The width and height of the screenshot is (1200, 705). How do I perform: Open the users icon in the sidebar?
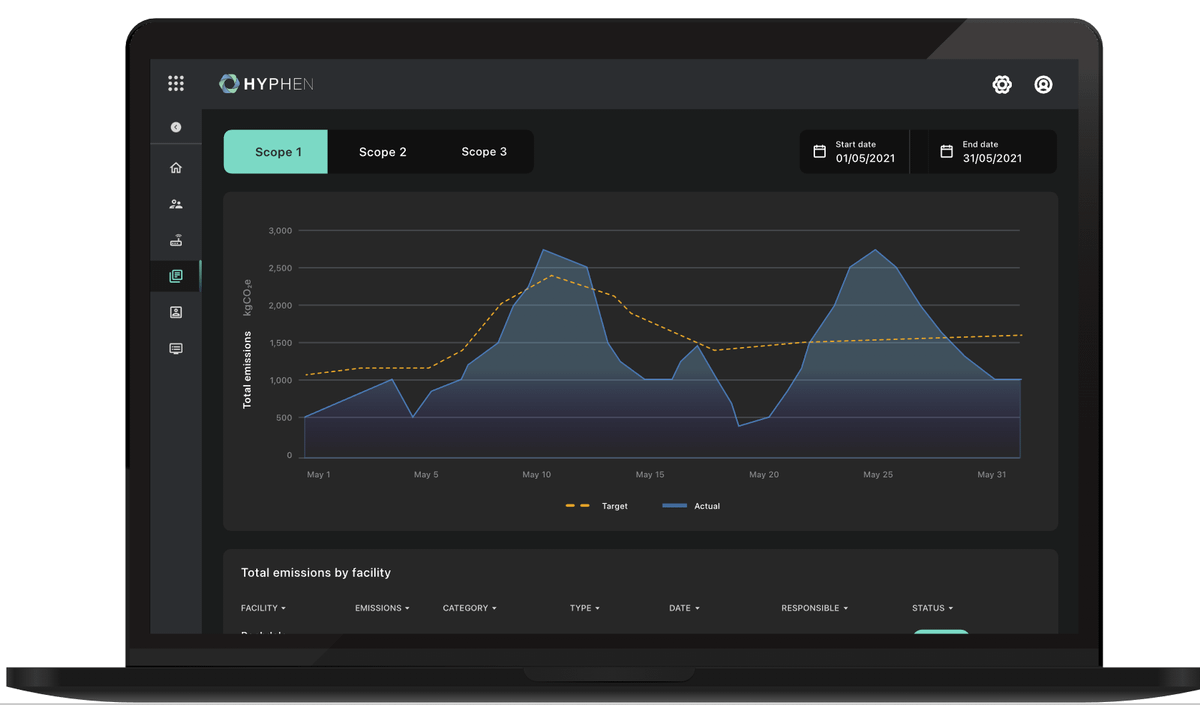click(x=176, y=204)
